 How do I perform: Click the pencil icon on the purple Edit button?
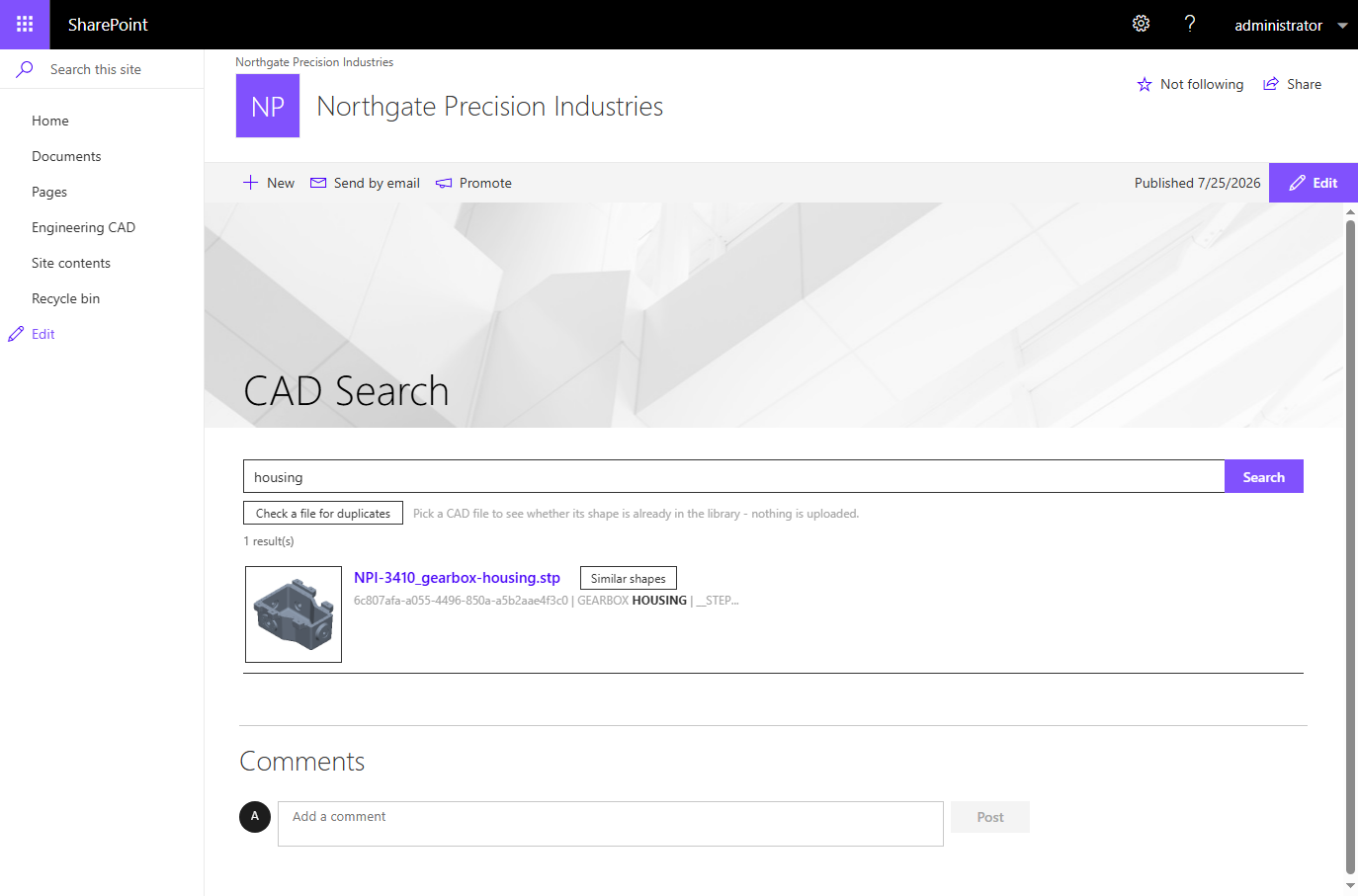[1298, 183]
